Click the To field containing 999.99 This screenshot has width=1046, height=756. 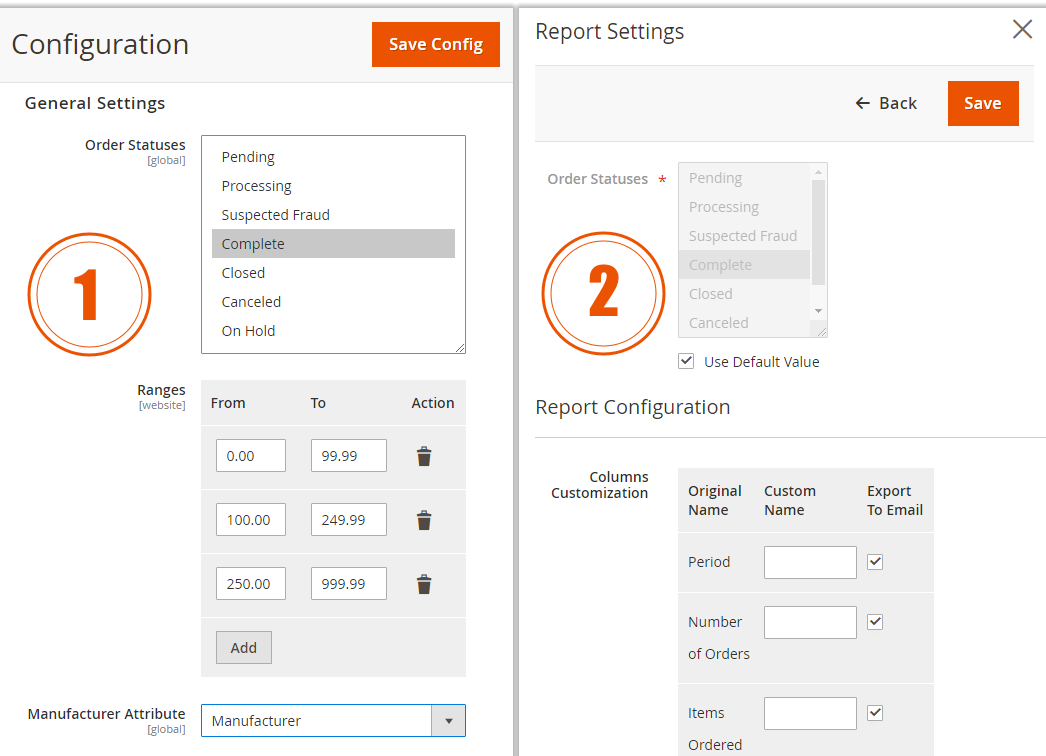click(348, 584)
